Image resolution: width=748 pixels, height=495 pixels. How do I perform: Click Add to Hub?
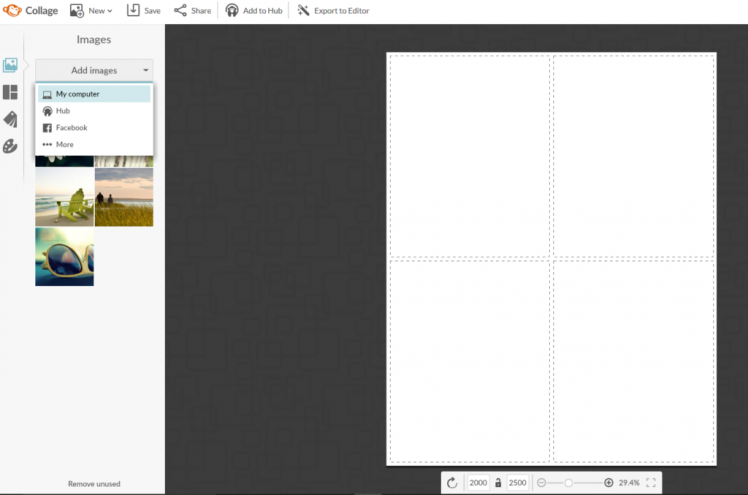[254, 10]
